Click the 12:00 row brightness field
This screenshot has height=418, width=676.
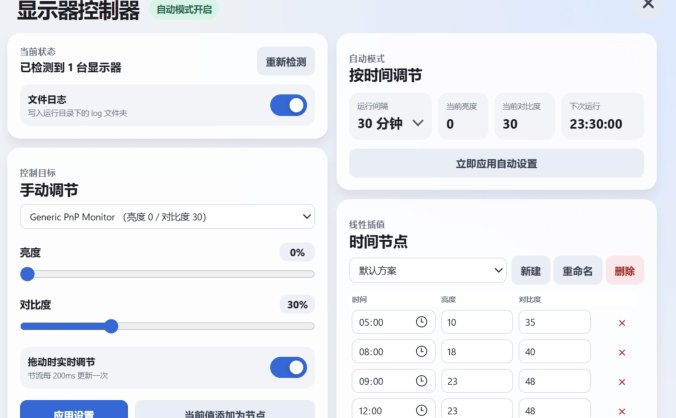pos(477,409)
